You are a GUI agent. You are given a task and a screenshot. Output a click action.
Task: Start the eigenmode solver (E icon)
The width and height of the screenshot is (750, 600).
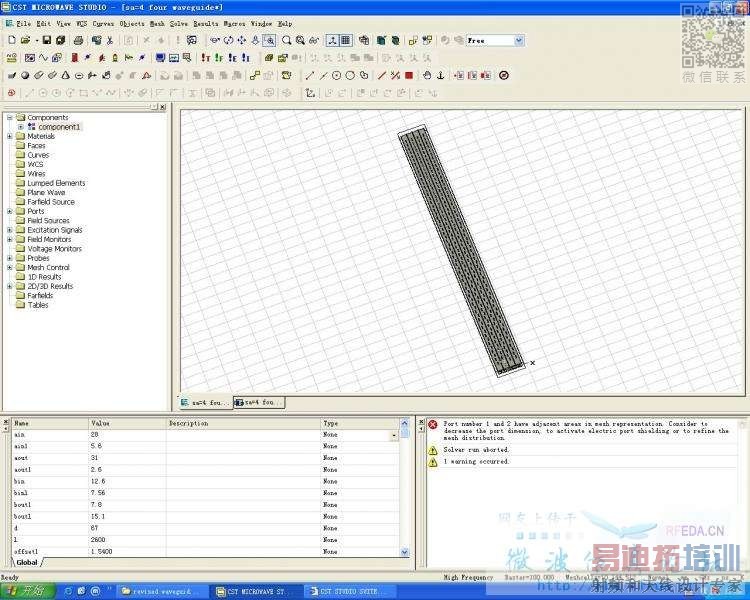coord(232,58)
